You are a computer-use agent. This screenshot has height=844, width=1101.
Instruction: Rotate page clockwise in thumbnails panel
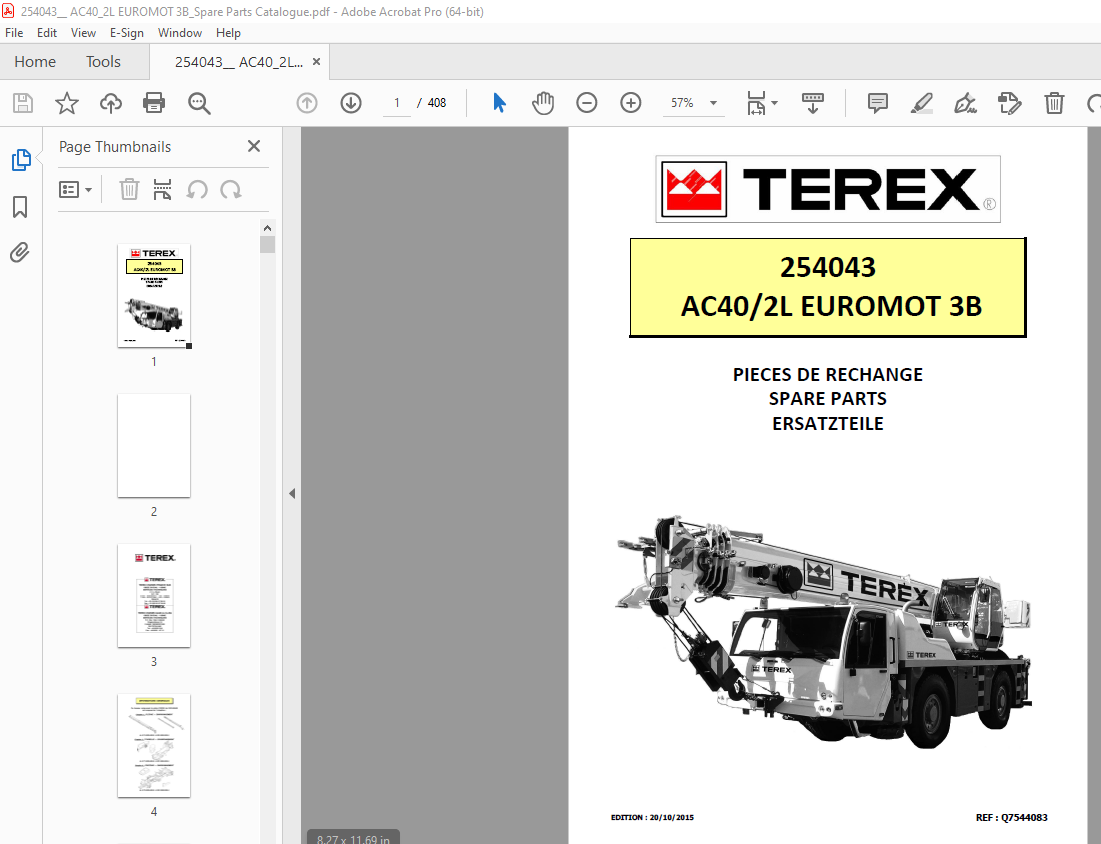(230, 190)
